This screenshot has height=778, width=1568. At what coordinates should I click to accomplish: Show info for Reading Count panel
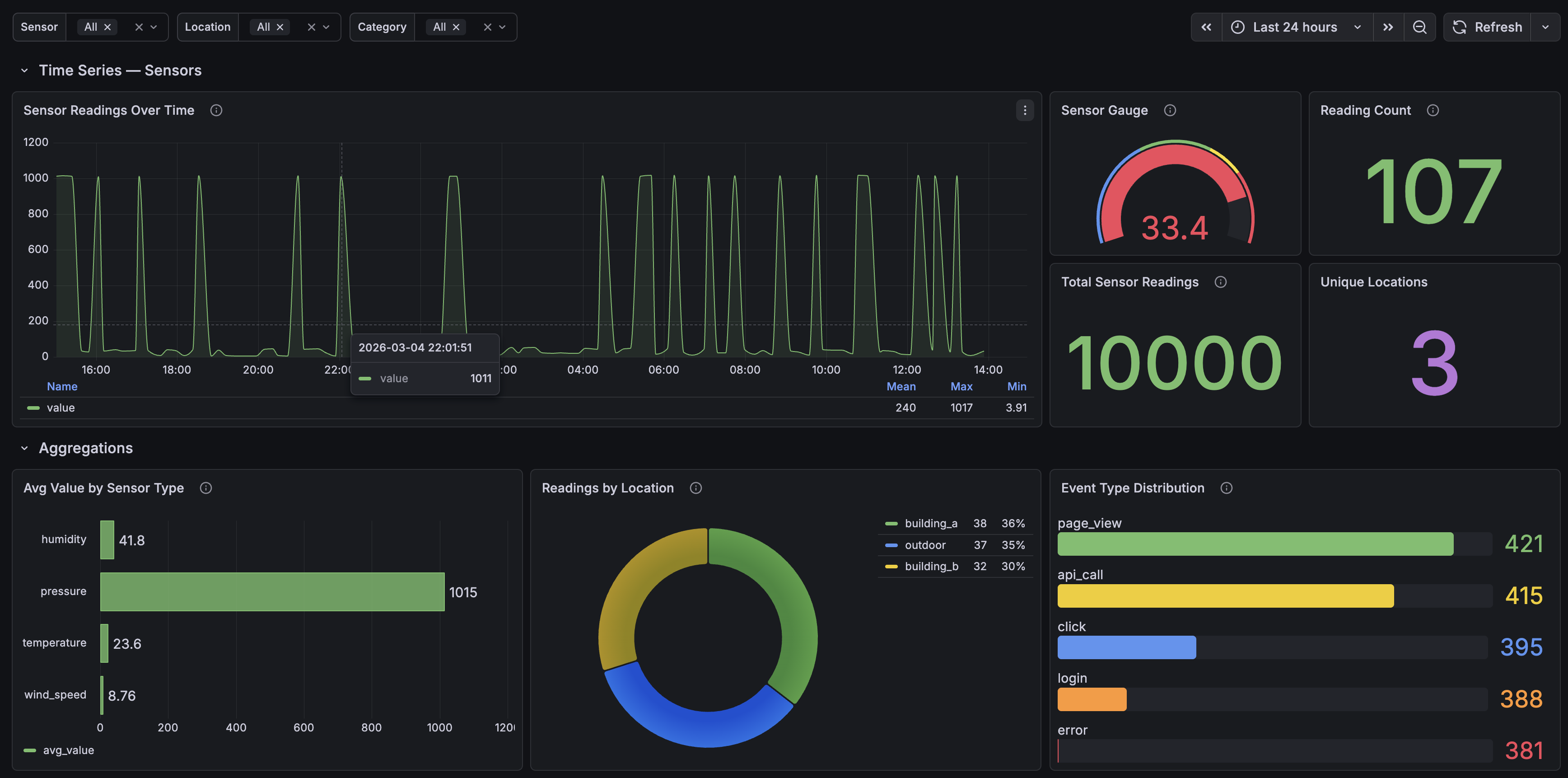point(1433,110)
